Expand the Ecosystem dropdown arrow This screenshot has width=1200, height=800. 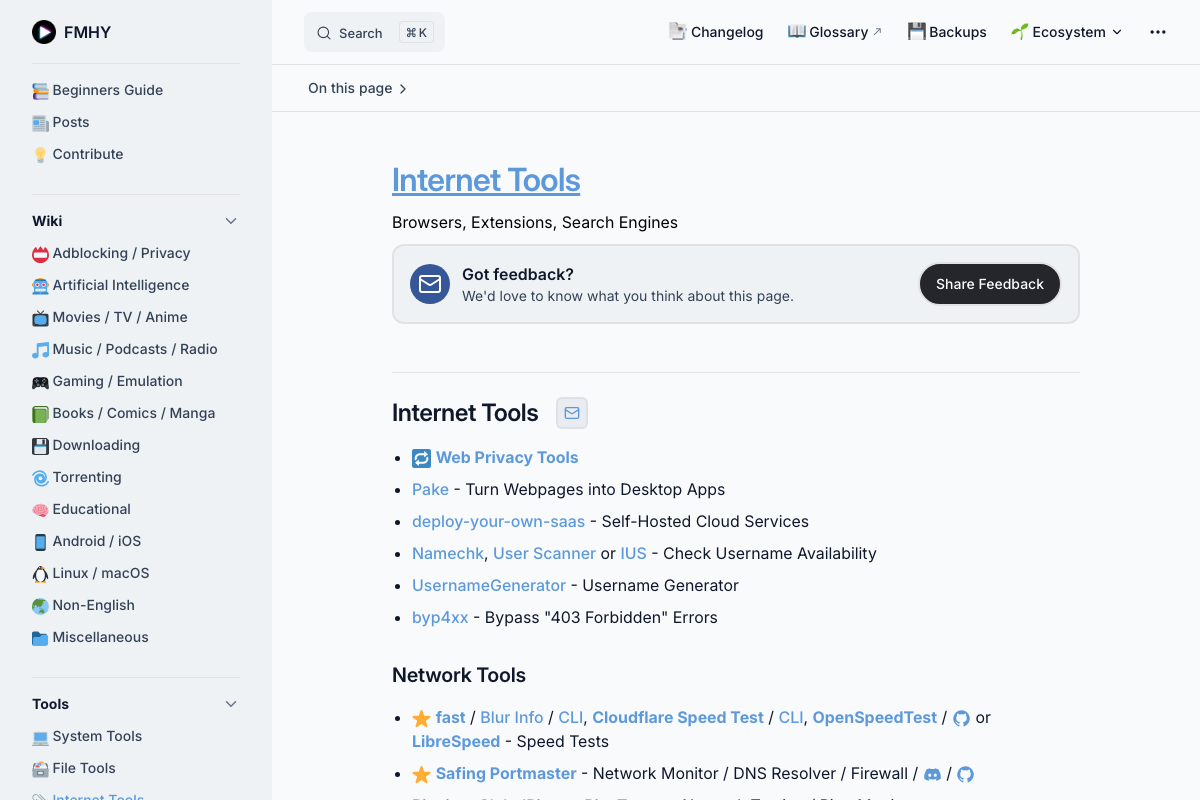pos(1117,32)
